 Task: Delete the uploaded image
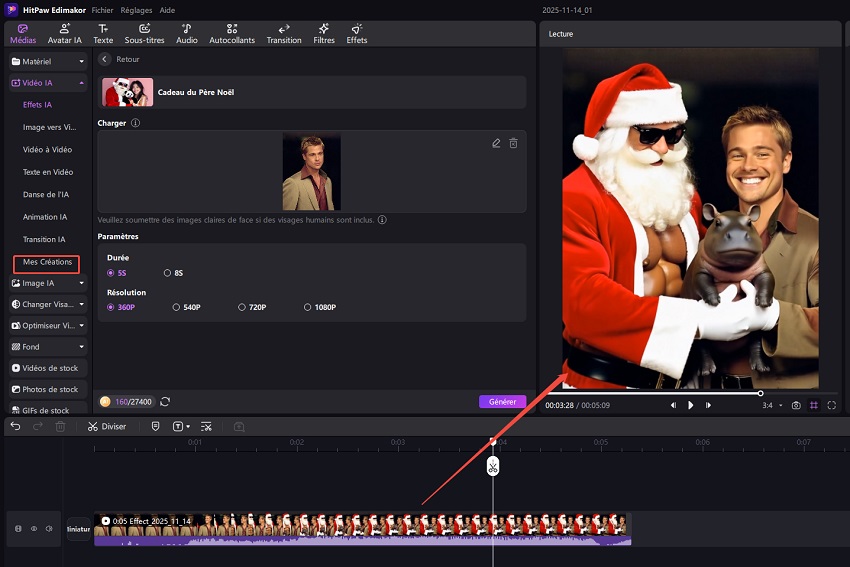[x=513, y=143]
